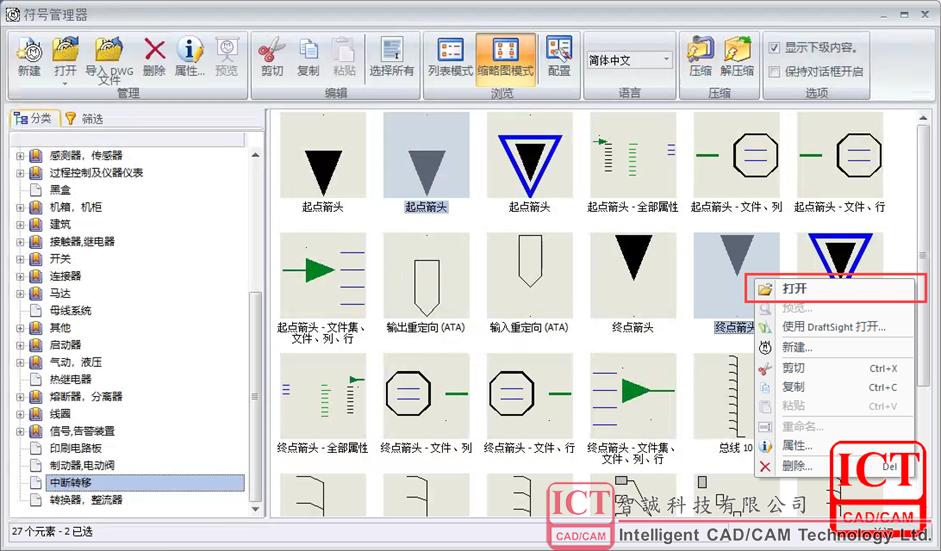The width and height of the screenshot is (941, 551).
Task: Select 气动，液压 category
Action: pyautogui.click(x=76, y=363)
